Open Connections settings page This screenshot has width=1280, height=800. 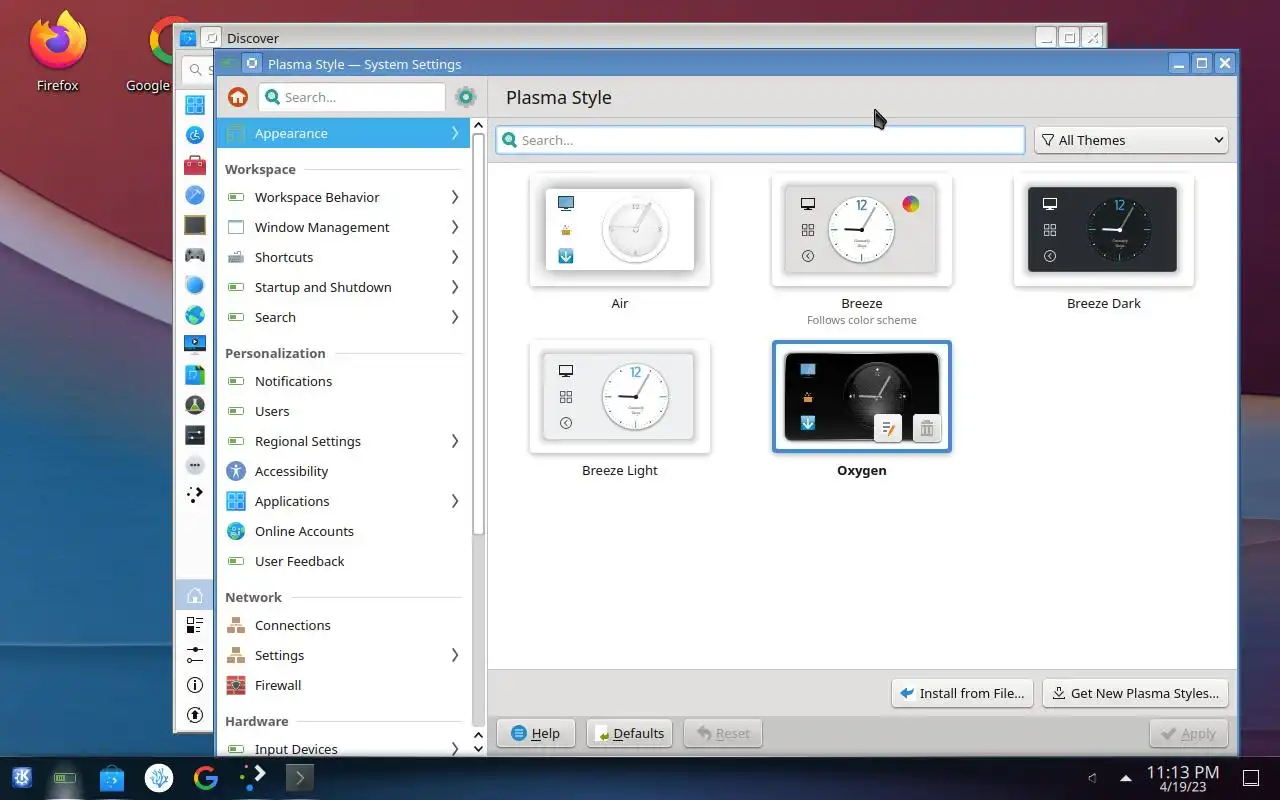pyautogui.click(x=343, y=625)
